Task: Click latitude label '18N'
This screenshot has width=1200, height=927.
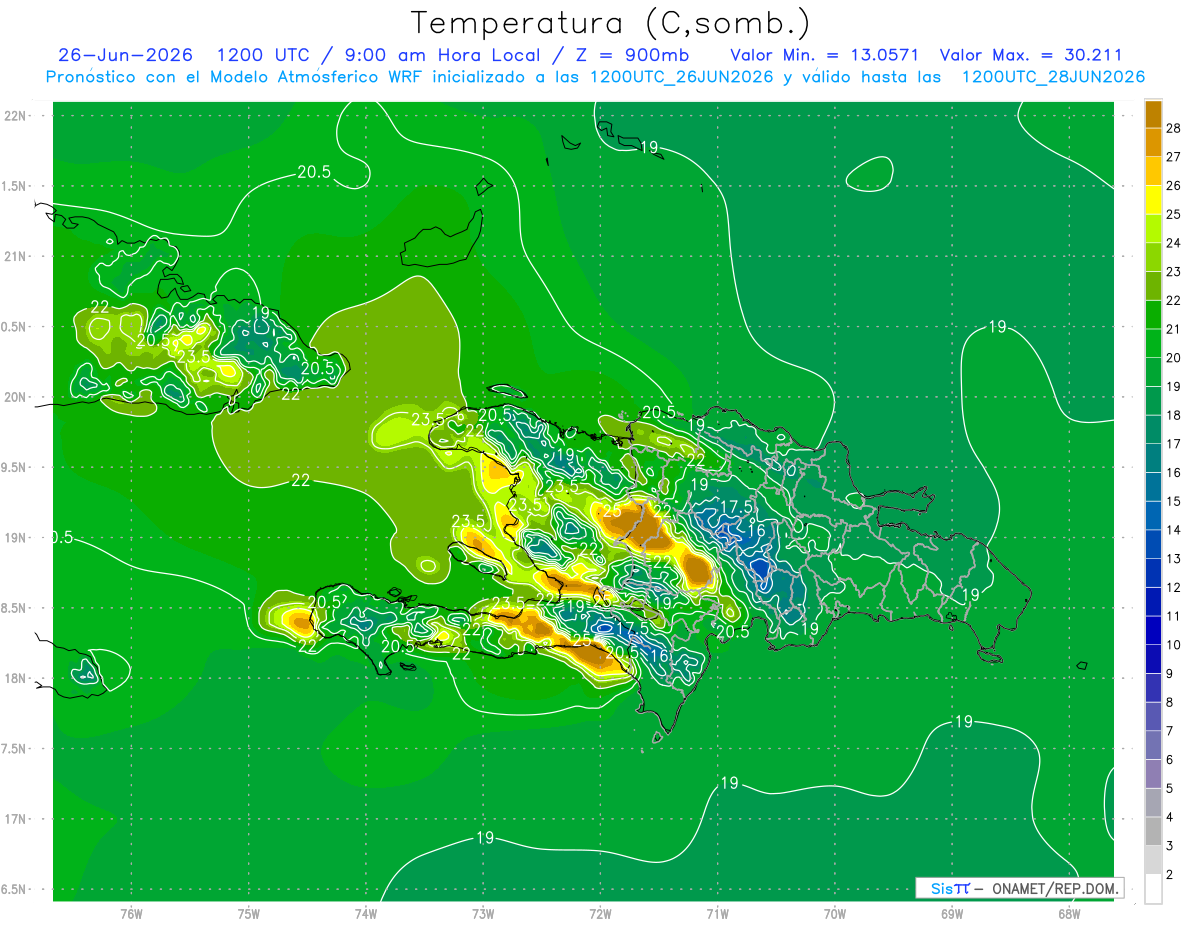Action: pyautogui.click(x=15, y=678)
